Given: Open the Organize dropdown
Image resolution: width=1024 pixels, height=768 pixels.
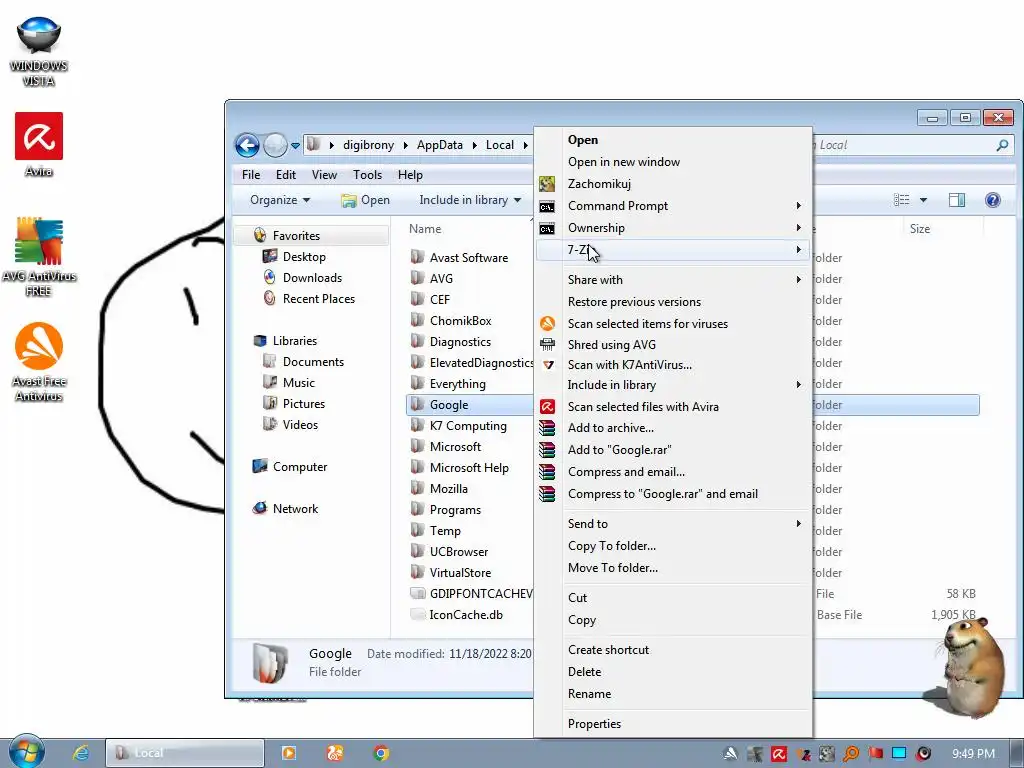Looking at the screenshot, I should pos(280,200).
